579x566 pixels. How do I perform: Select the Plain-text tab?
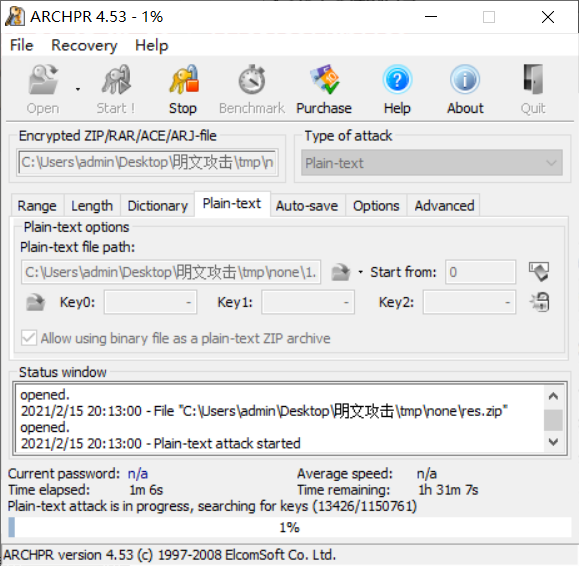pyautogui.click(x=232, y=203)
